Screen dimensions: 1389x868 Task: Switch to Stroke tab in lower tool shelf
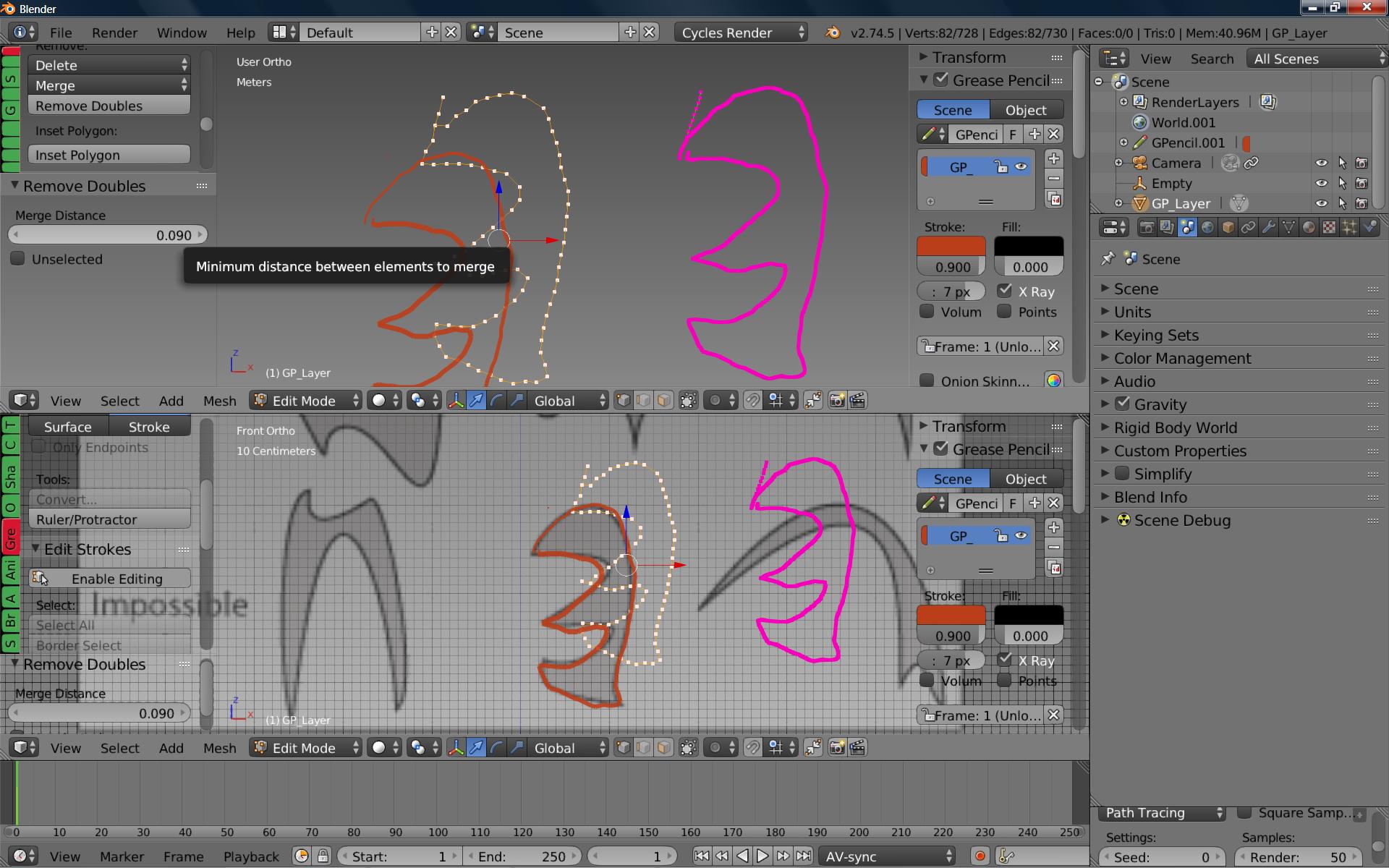pyautogui.click(x=149, y=427)
